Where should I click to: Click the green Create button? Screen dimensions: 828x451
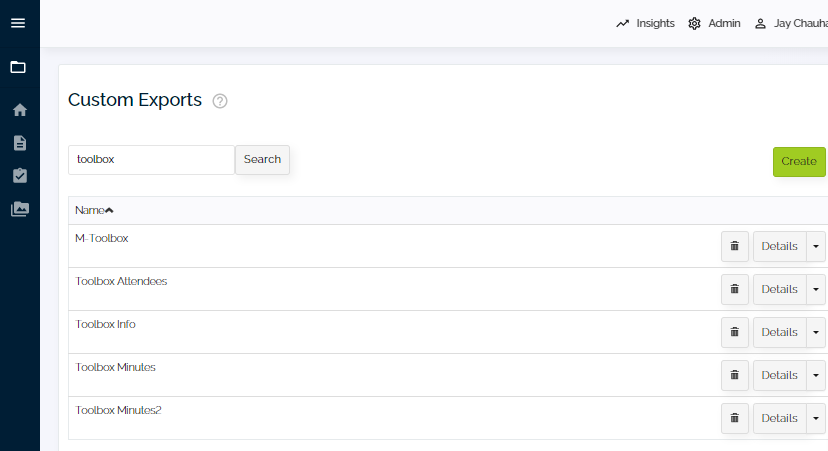tap(799, 162)
